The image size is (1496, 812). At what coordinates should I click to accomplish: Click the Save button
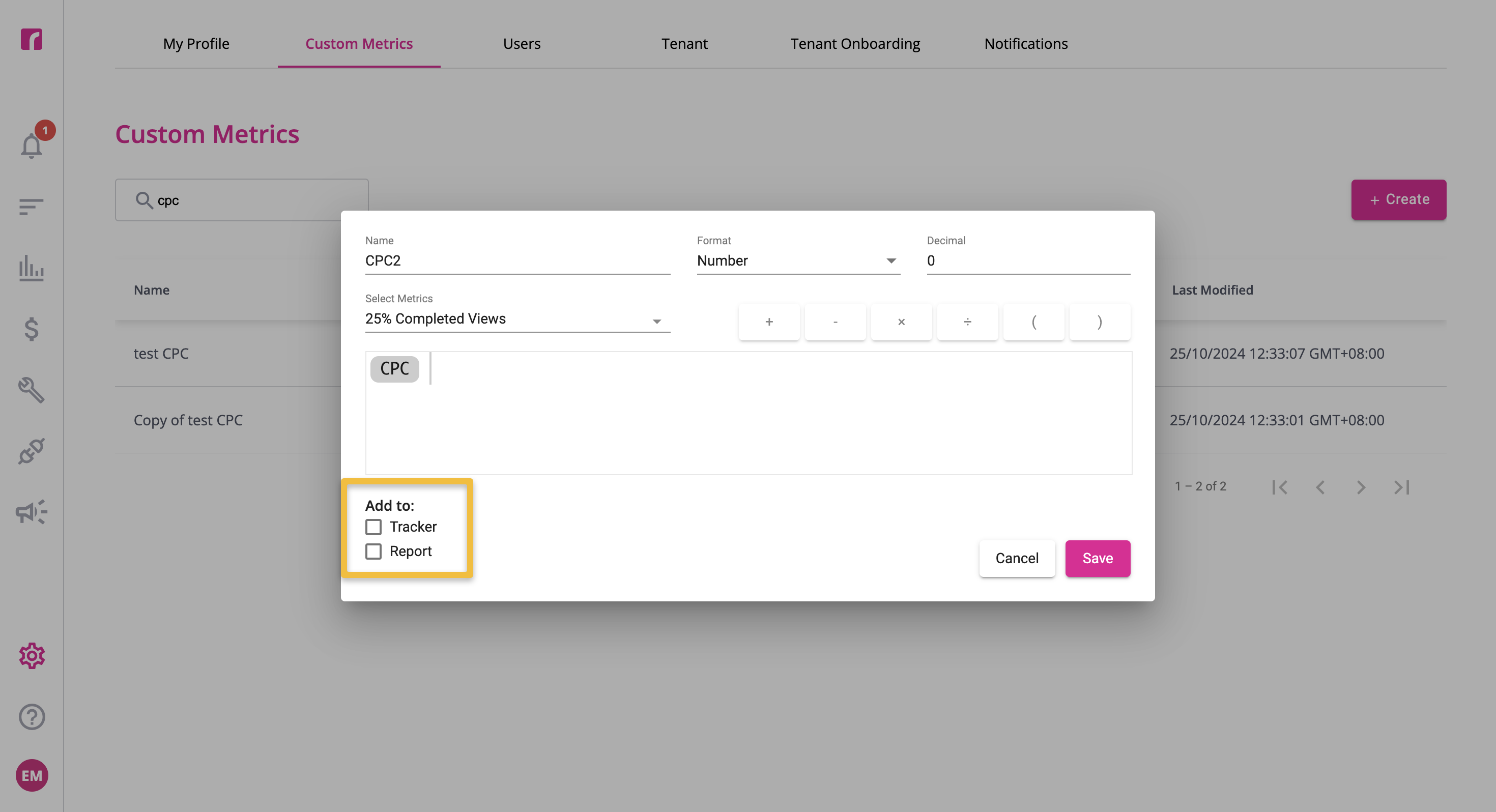click(x=1098, y=558)
